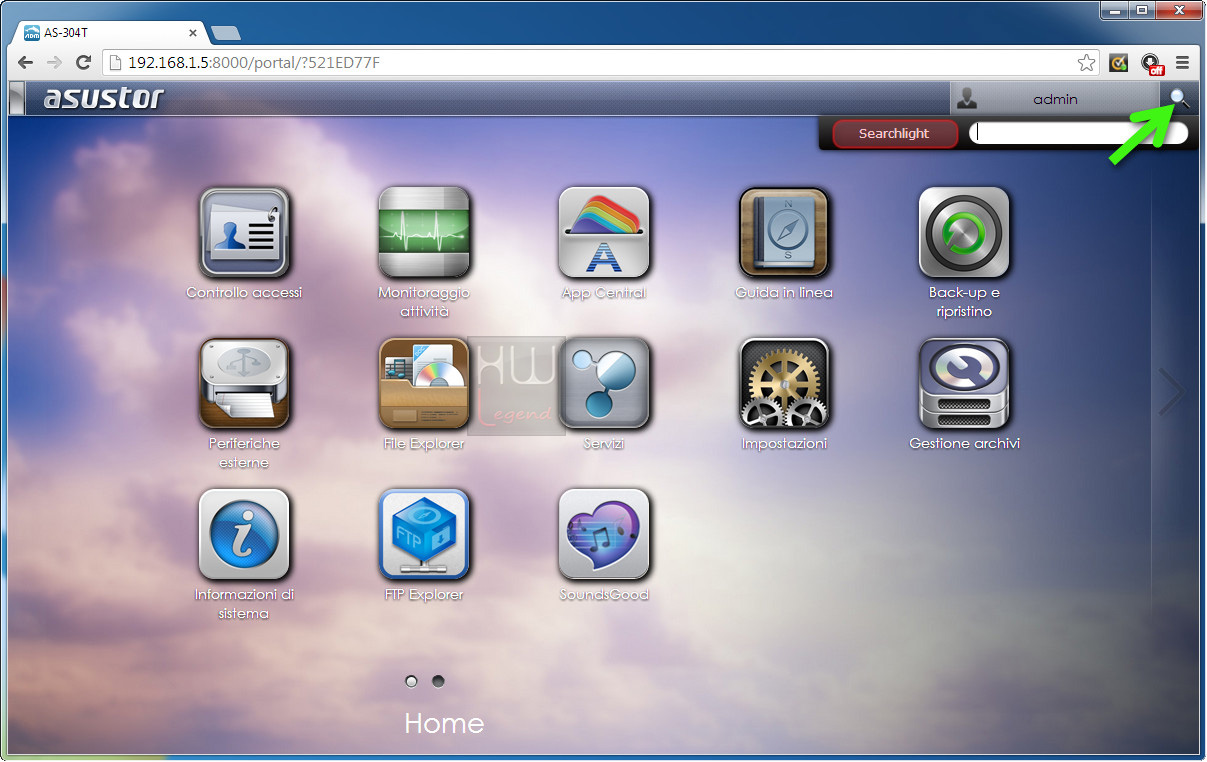The image size is (1207, 762).
Task: Launch Gestione archivi storage manager
Action: (x=964, y=383)
